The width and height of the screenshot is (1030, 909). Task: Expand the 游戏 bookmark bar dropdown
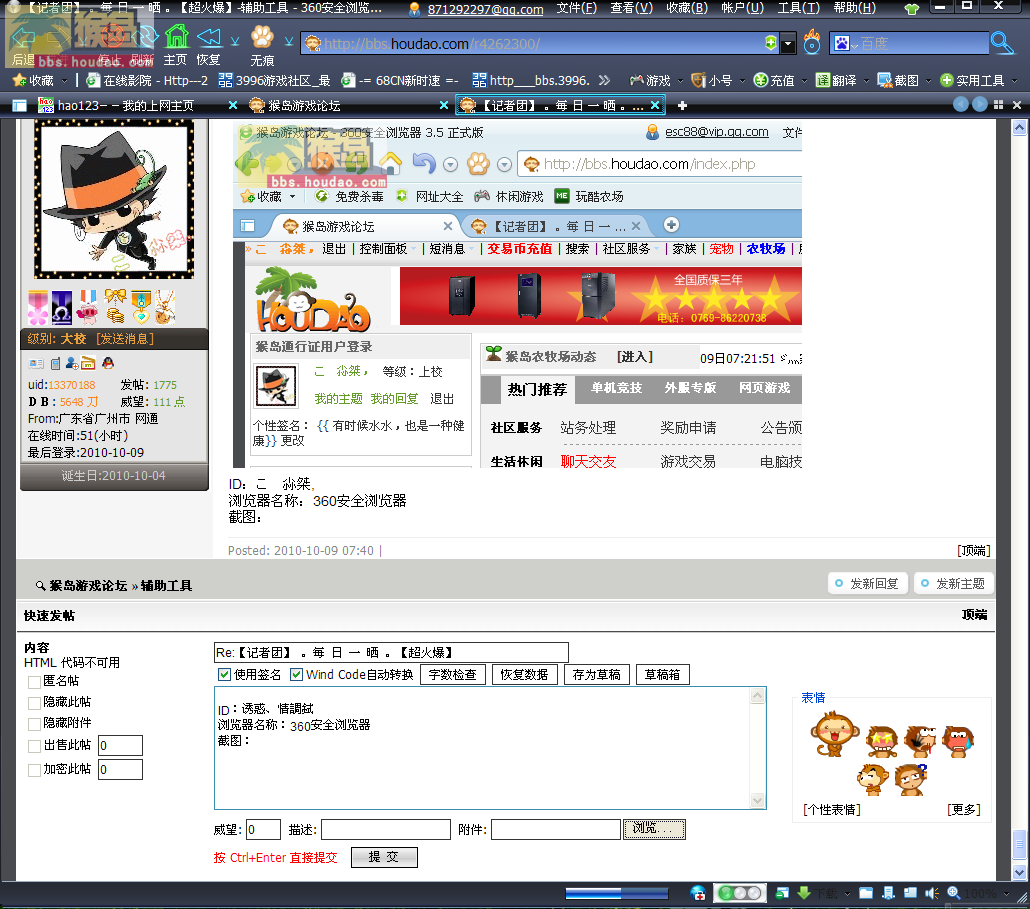680,81
